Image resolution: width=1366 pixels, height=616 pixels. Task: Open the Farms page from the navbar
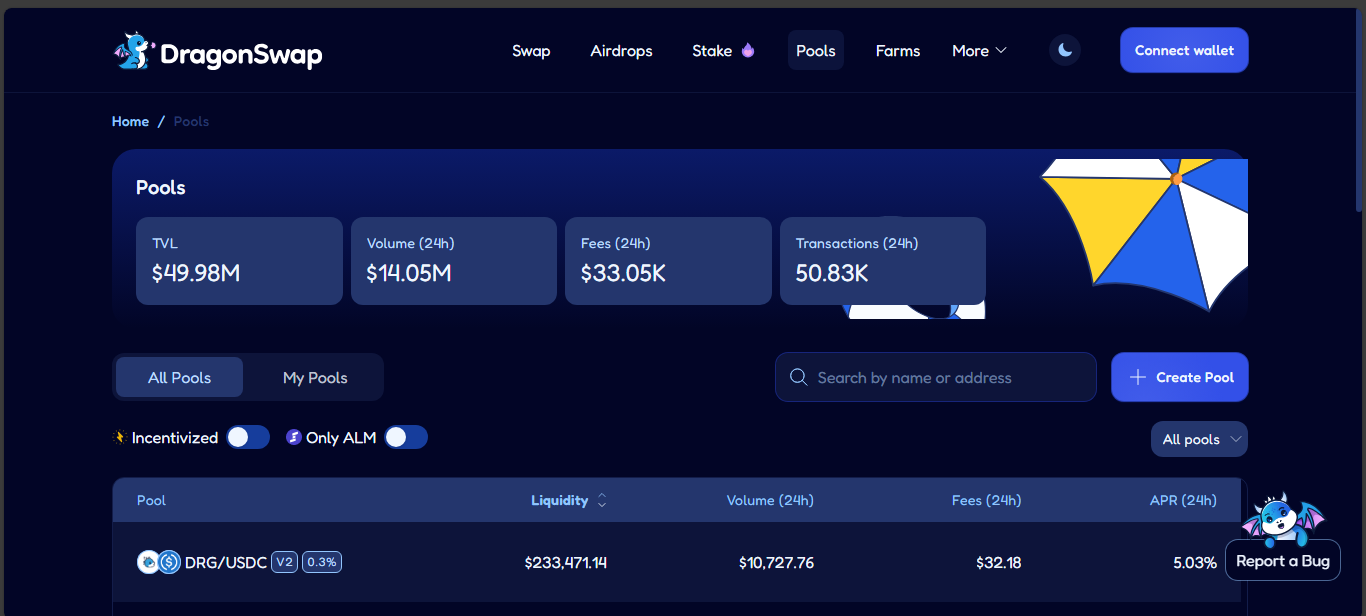[x=897, y=51]
